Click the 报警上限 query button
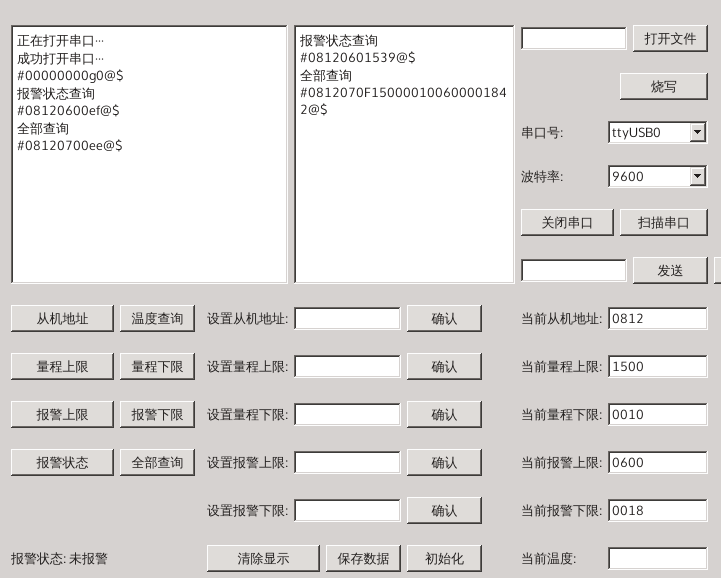721x578 pixels. (x=62, y=414)
